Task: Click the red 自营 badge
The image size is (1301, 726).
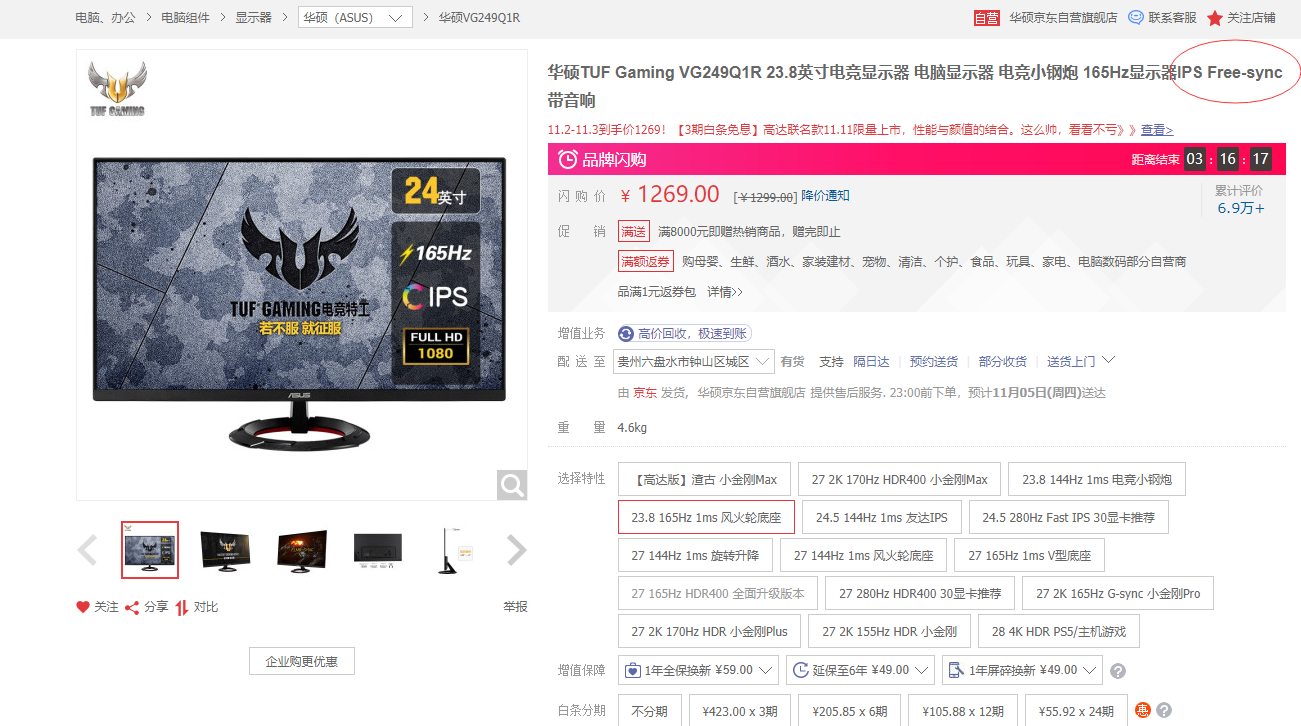Action: click(x=987, y=18)
